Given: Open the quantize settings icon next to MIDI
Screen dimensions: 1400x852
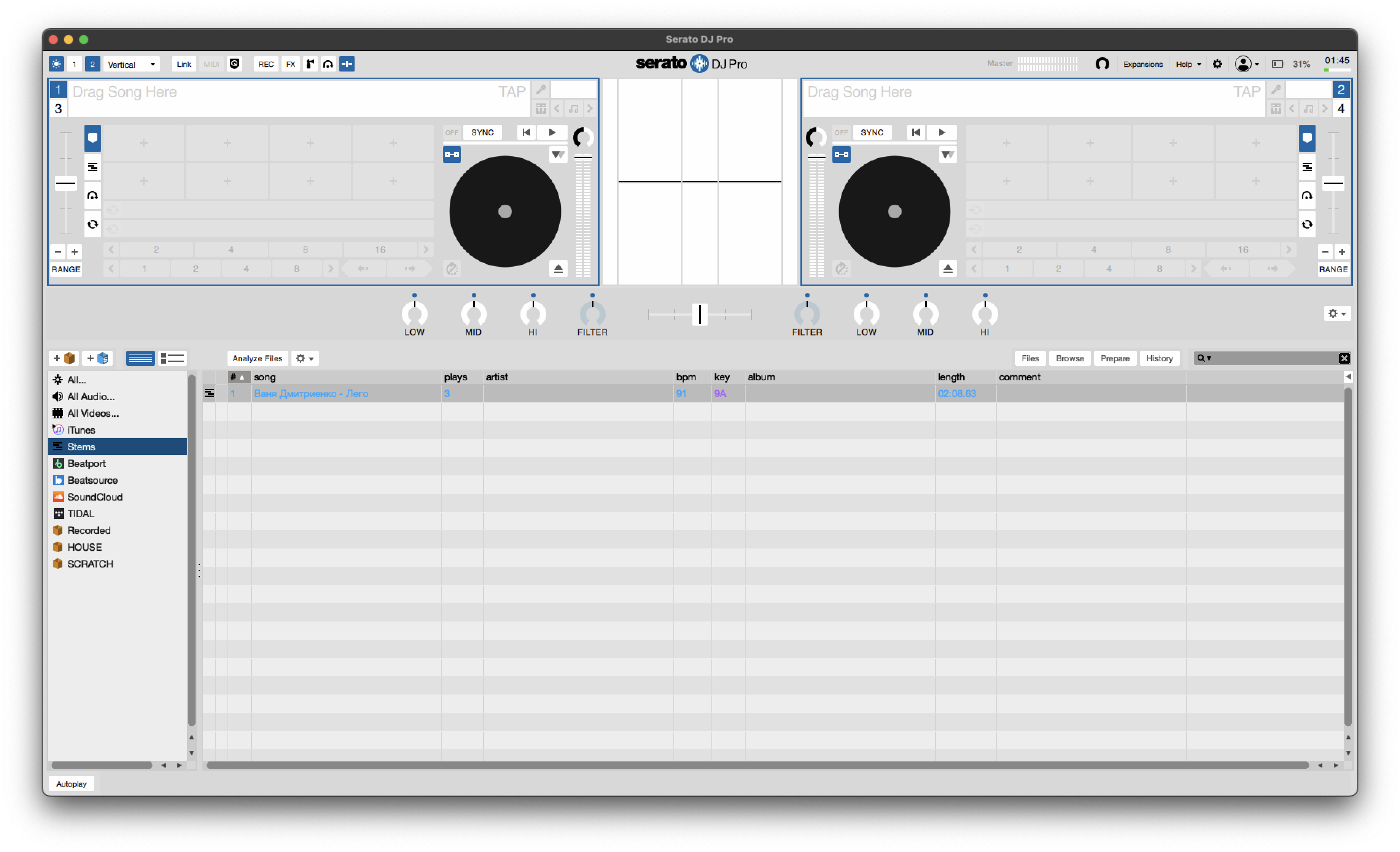Looking at the screenshot, I should 234,64.
